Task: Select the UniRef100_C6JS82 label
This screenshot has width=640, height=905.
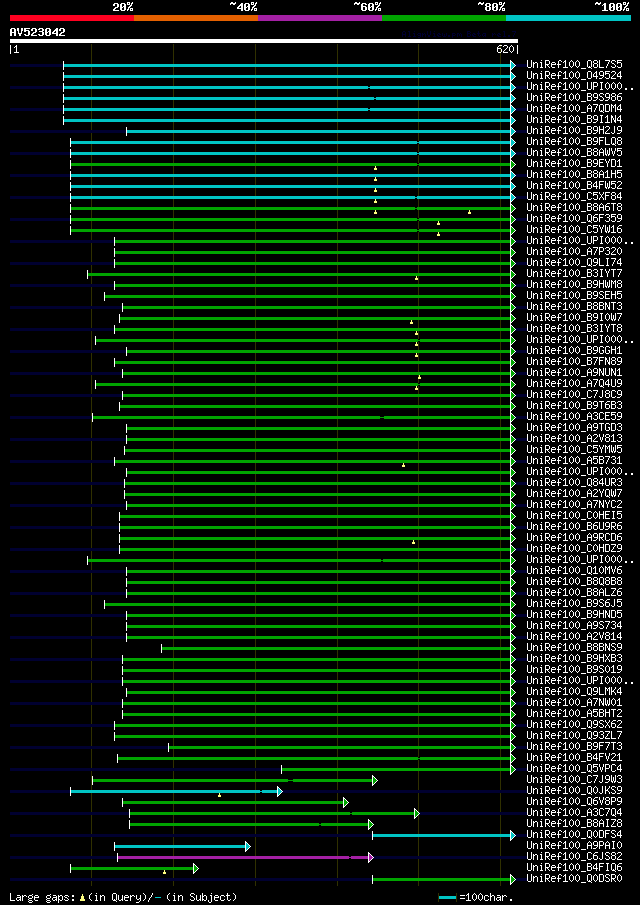Action: [x=574, y=857]
